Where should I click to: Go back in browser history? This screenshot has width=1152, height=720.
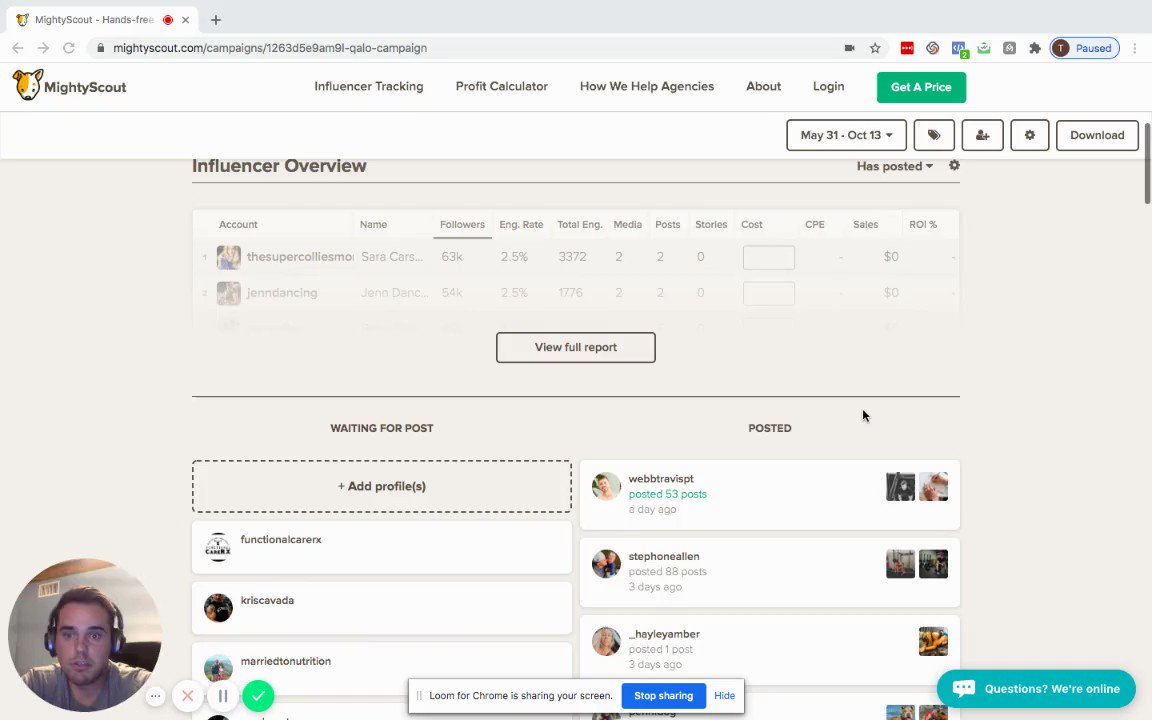click(18, 48)
